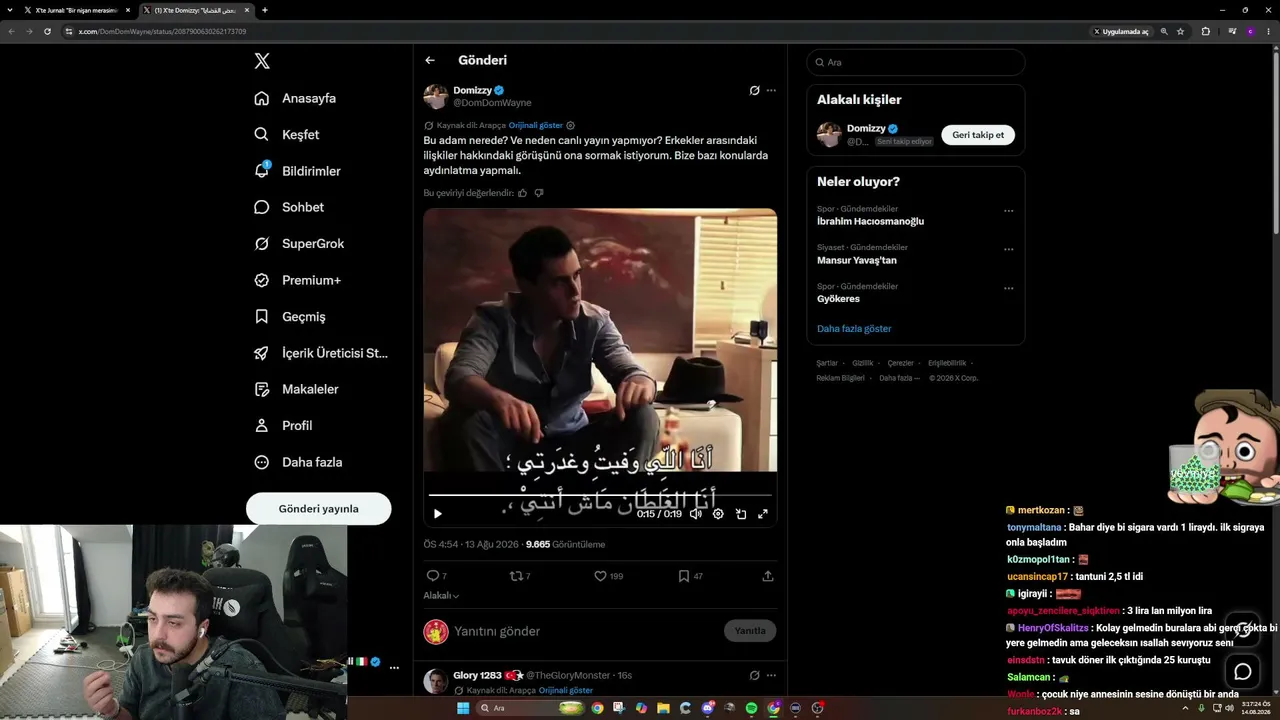The image size is (1280, 720).
Task: Open the İbrahim Hacıosmanoğlu trend
Action: coord(870,221)
